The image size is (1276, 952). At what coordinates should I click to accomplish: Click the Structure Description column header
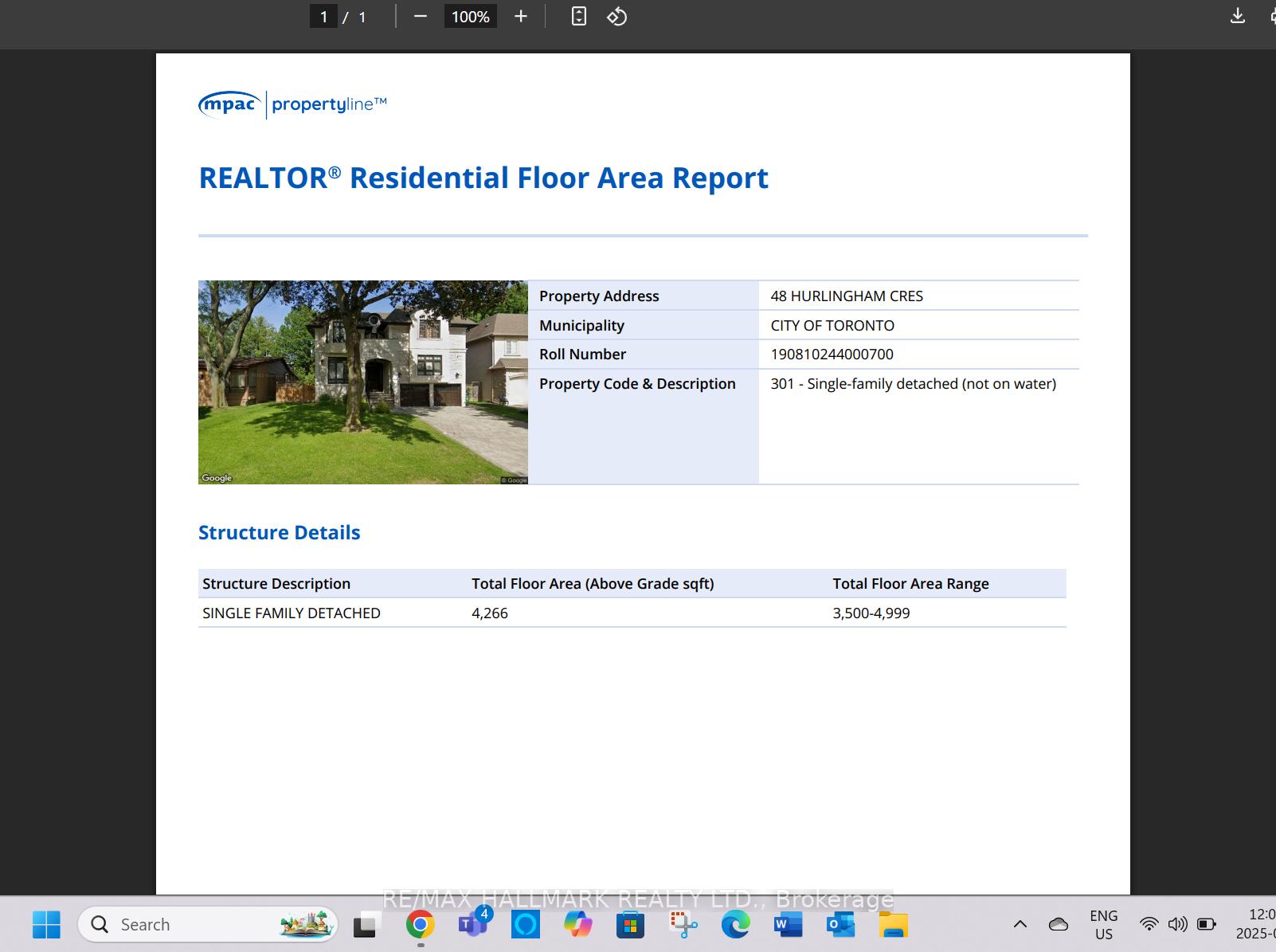(276, 584)
